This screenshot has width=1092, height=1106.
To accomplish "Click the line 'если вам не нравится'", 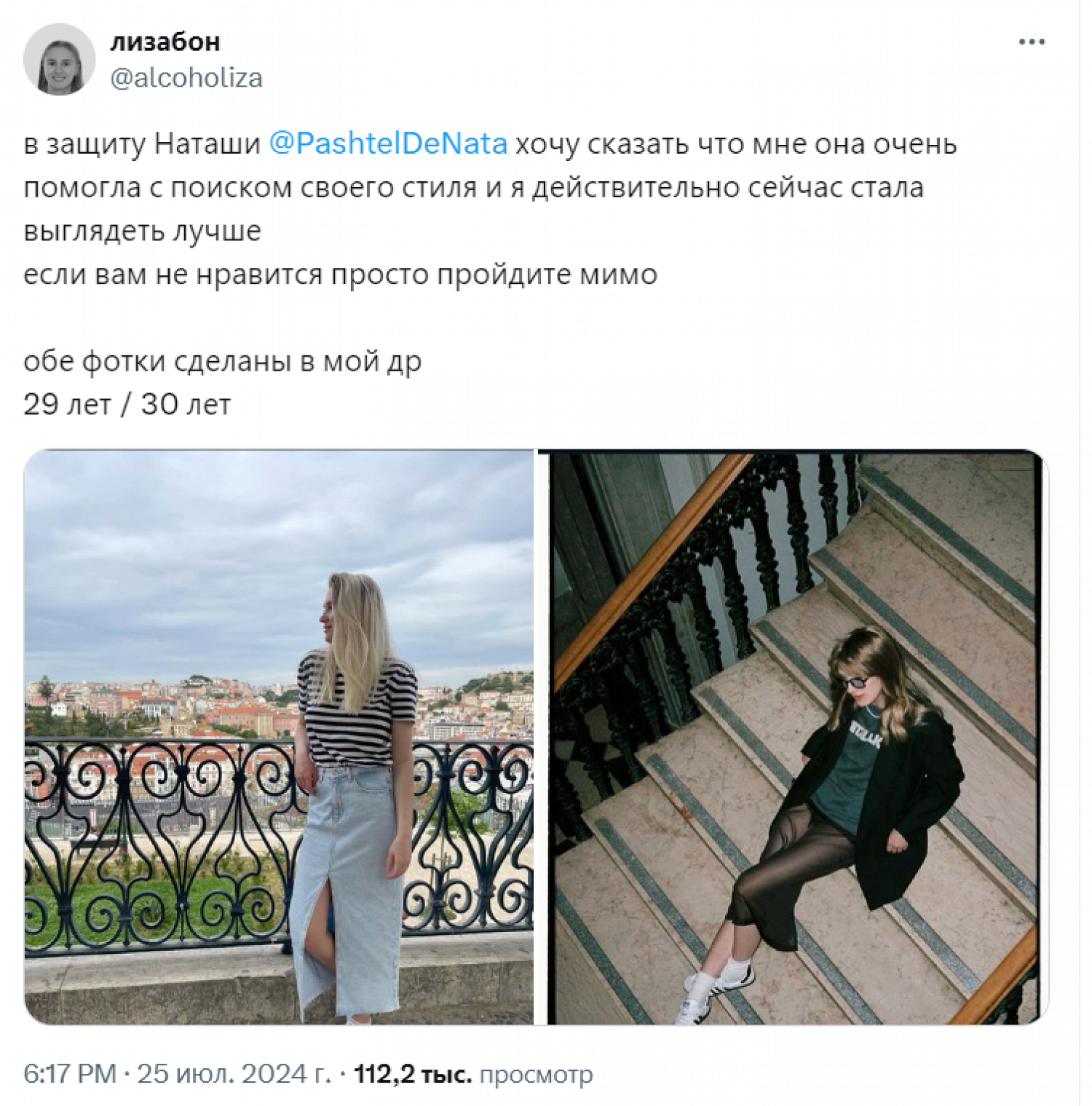I will (340, 274).
